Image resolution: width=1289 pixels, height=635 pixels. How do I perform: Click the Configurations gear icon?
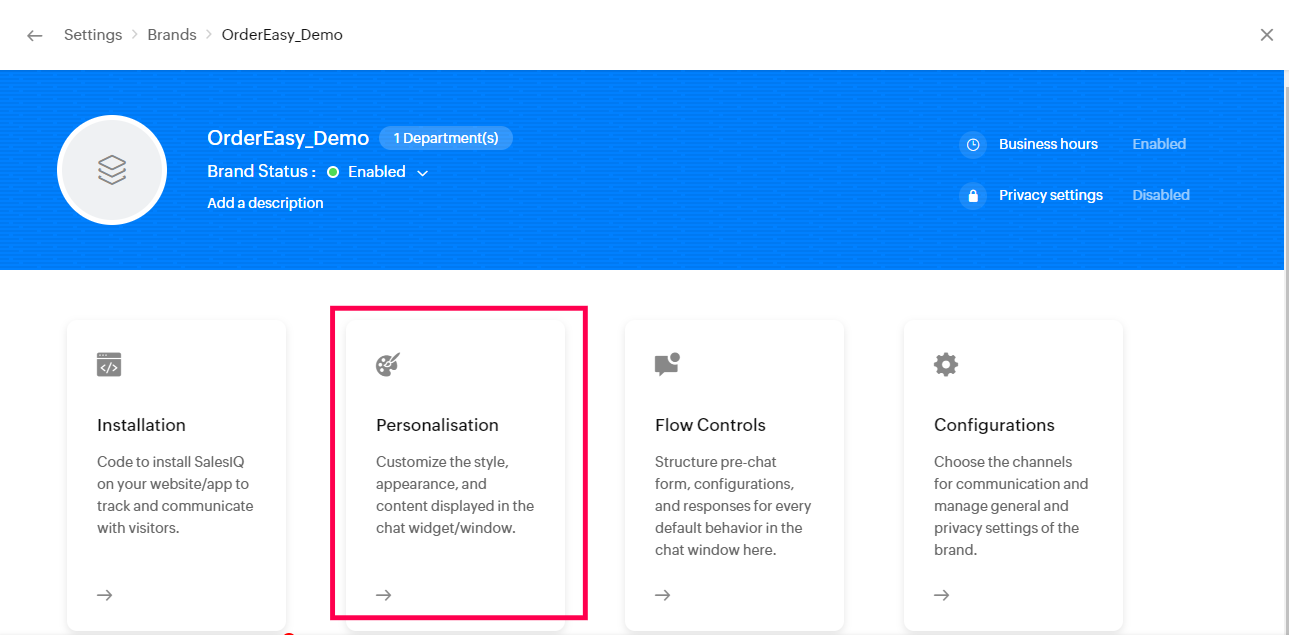click(945, 364)
